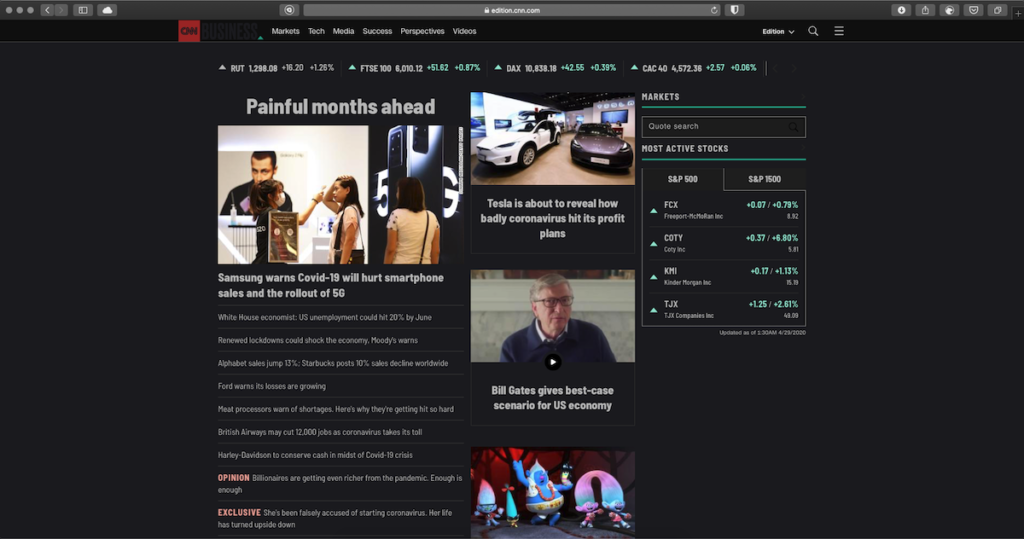Open the Ford warns losses growing article
Image resolution: width=1024 pixels, height=539 pixels.
pos(272,386)
